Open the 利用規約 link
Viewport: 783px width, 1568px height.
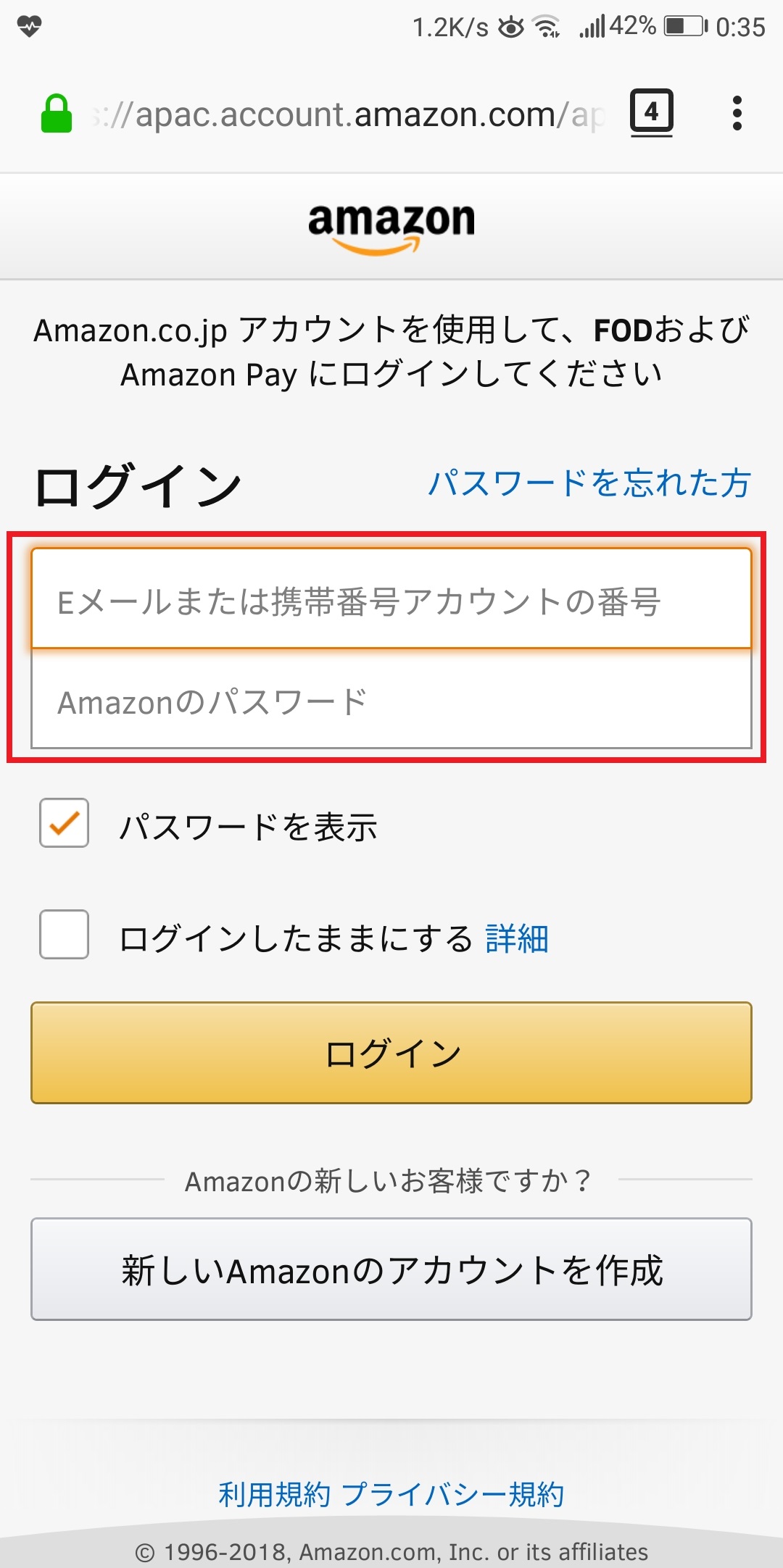[275, 1494]
